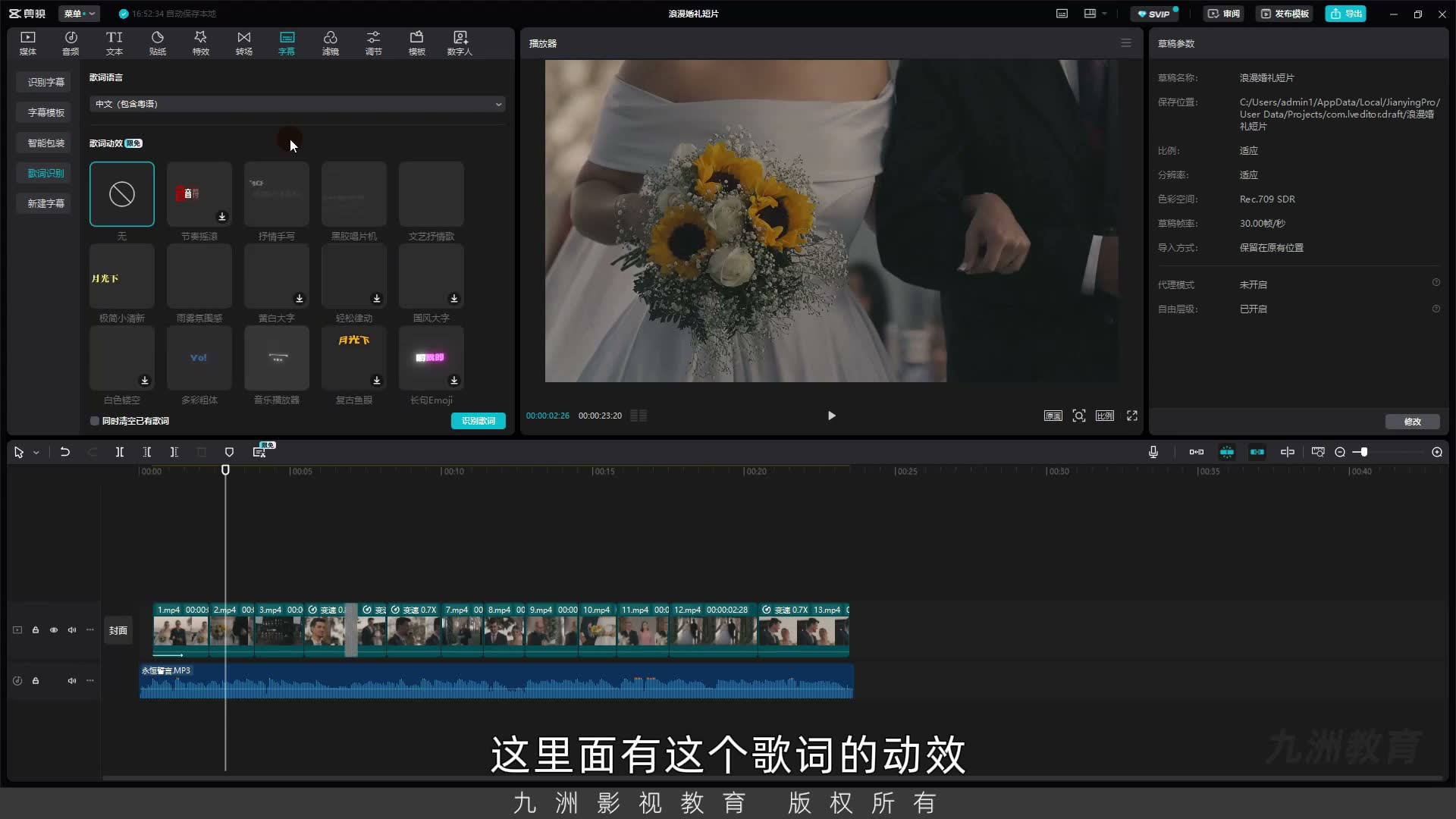Screen dimensions: 1456x819
Task: Open the 转场 transitions tab
Action: pos(243,43)
